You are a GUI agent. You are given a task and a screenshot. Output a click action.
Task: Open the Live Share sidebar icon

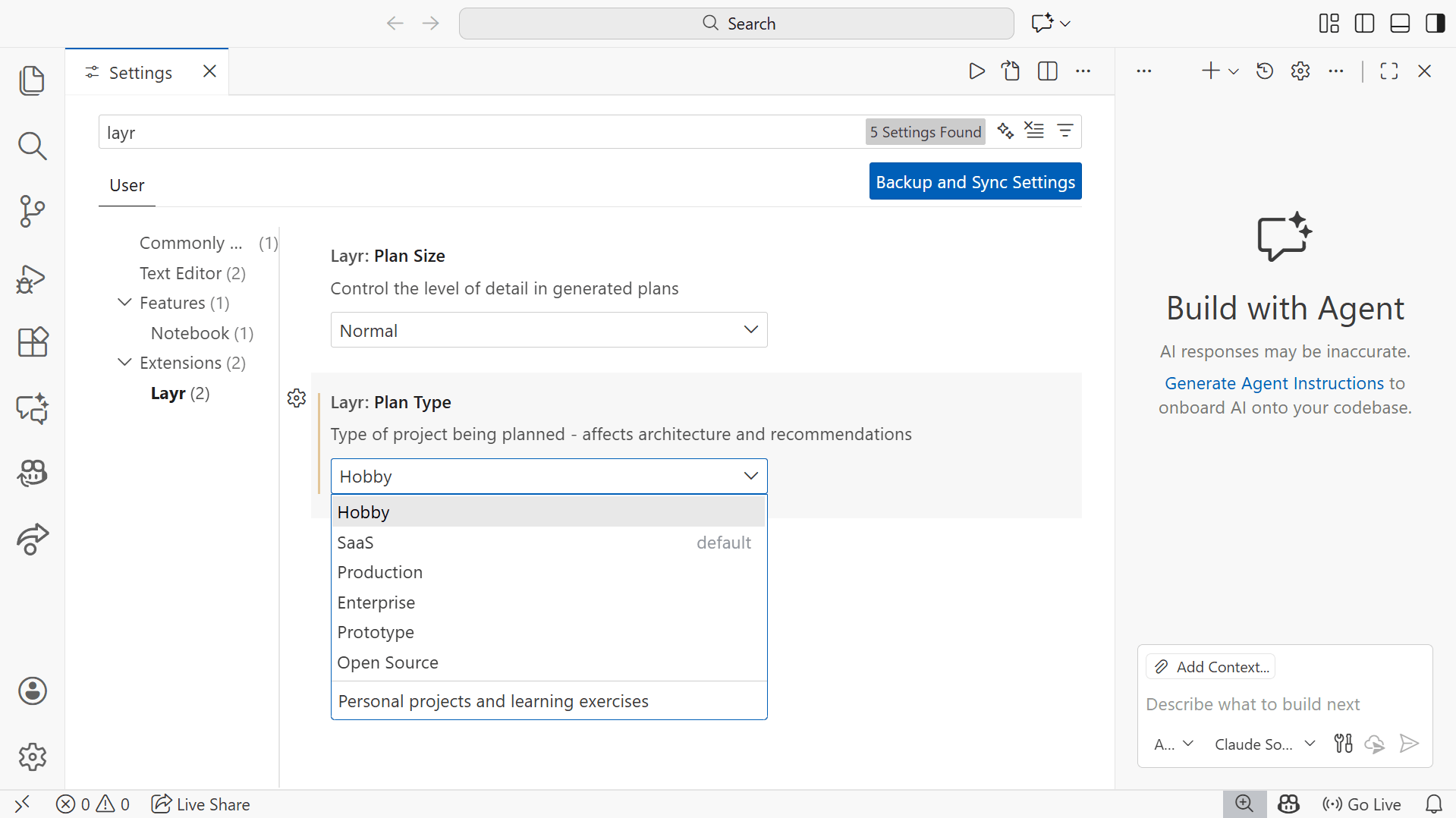point(32,540)
